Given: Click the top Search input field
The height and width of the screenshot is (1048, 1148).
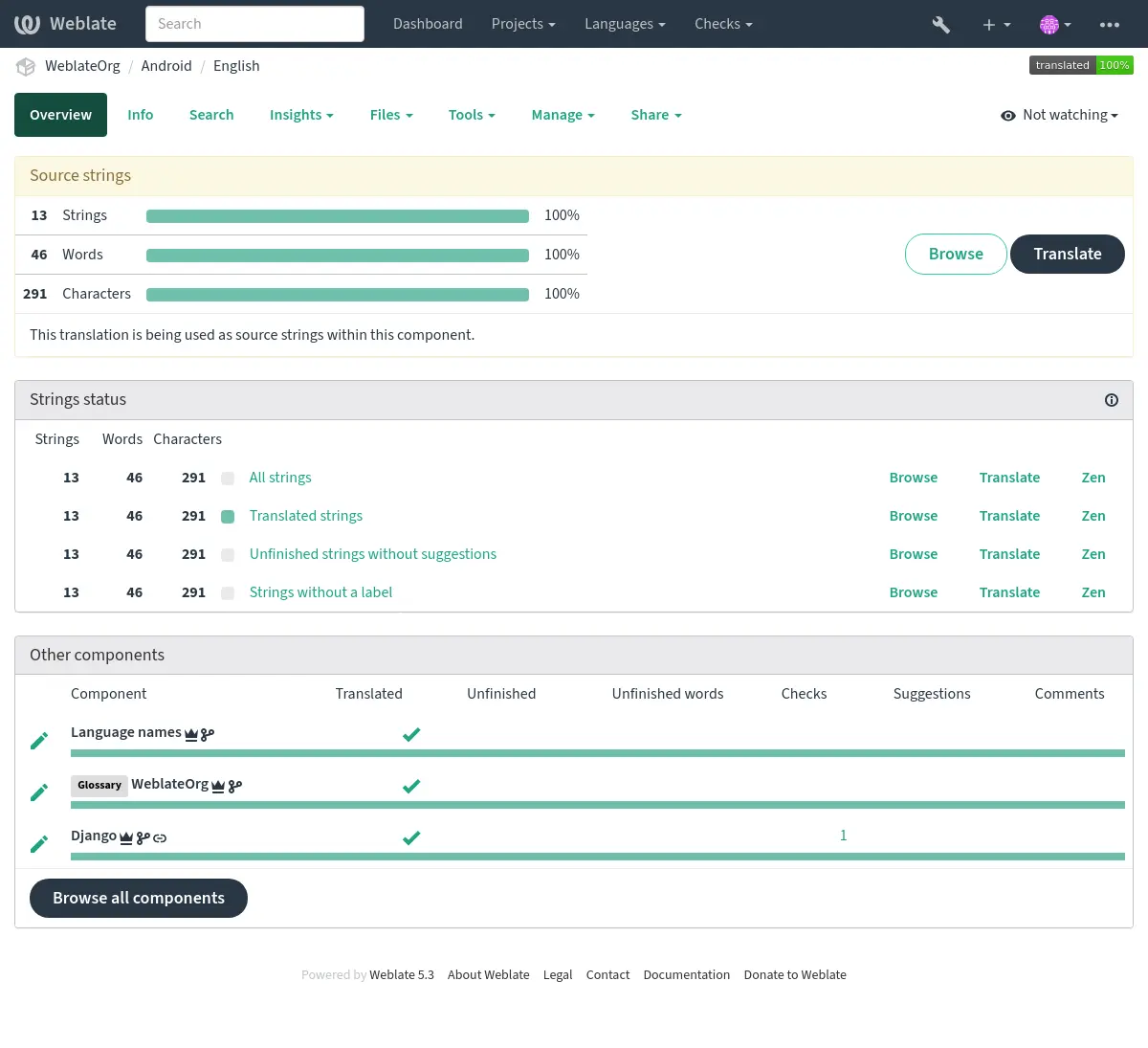Looking at the screenshot, I should coord(254,24).
